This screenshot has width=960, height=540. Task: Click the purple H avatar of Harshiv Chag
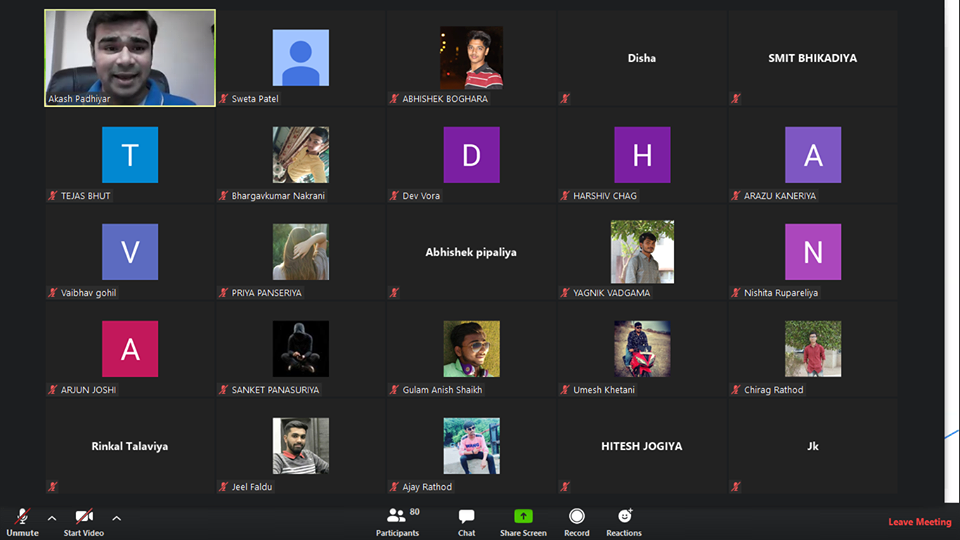tap(642, 155)
